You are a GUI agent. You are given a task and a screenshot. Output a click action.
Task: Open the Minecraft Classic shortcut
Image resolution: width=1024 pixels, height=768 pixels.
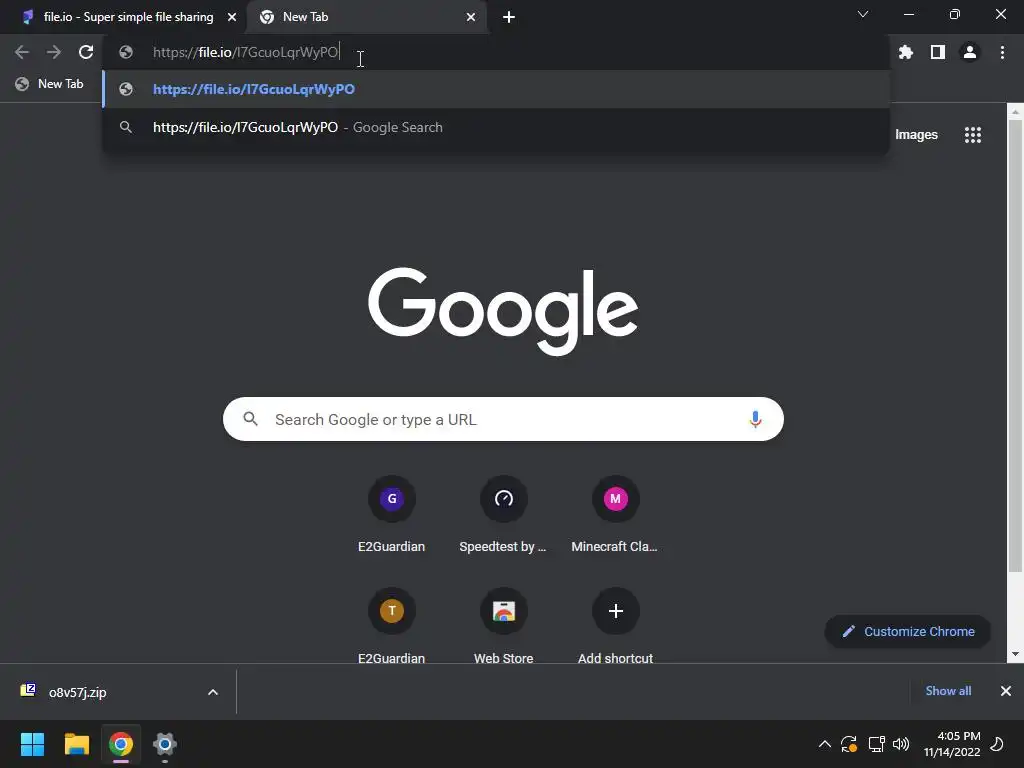[615, 514]
